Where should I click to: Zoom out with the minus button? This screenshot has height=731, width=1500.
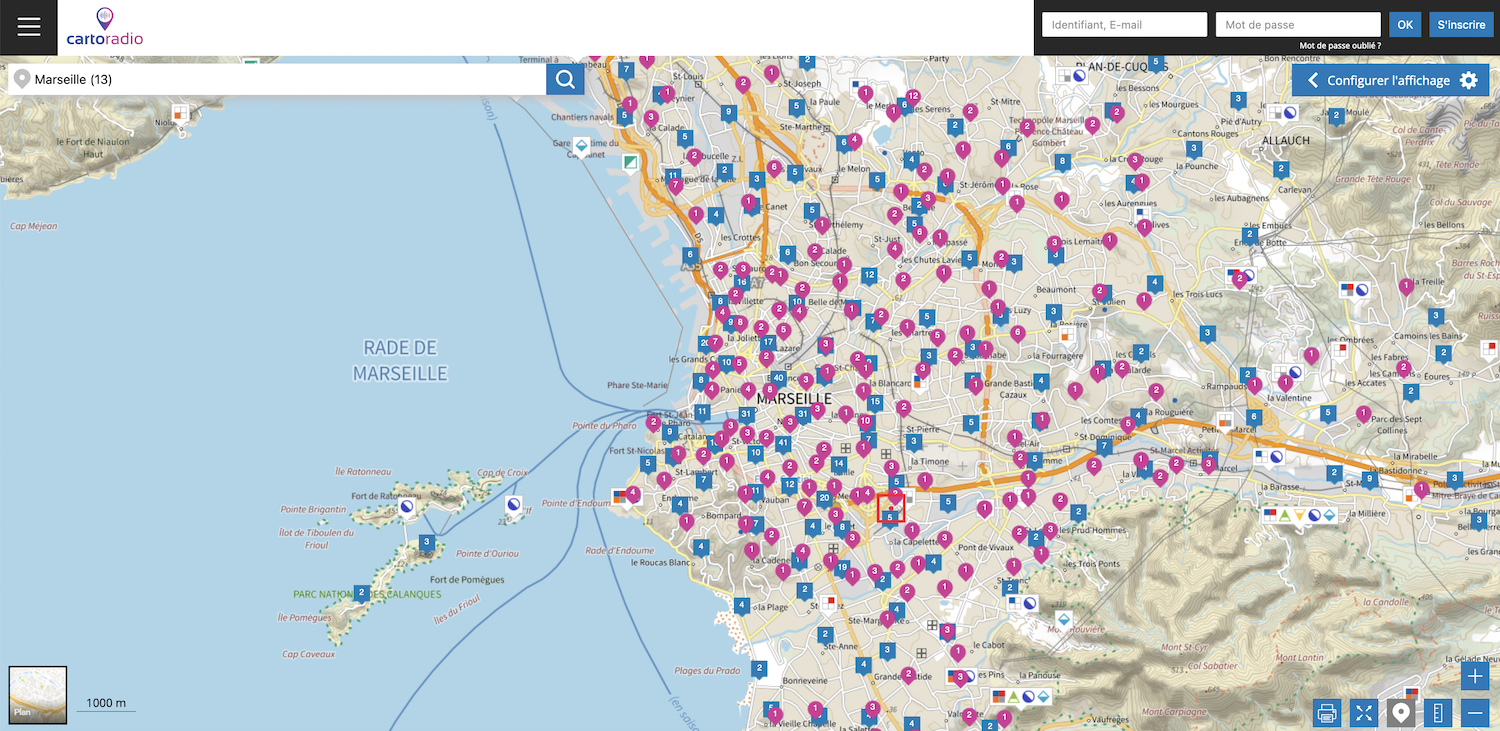(x=1475, y=713)
